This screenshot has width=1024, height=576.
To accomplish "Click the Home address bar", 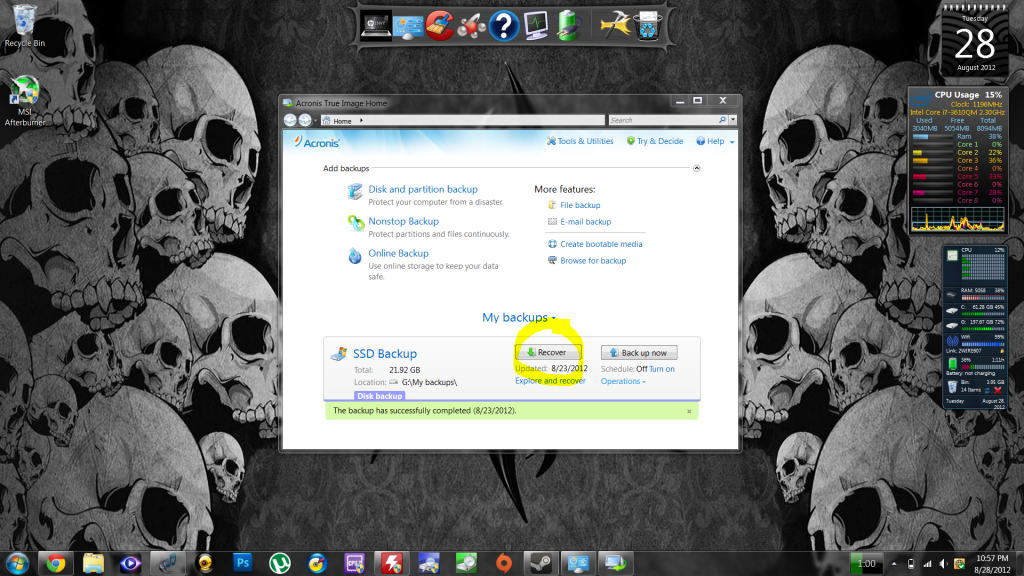I will point(462,120).
